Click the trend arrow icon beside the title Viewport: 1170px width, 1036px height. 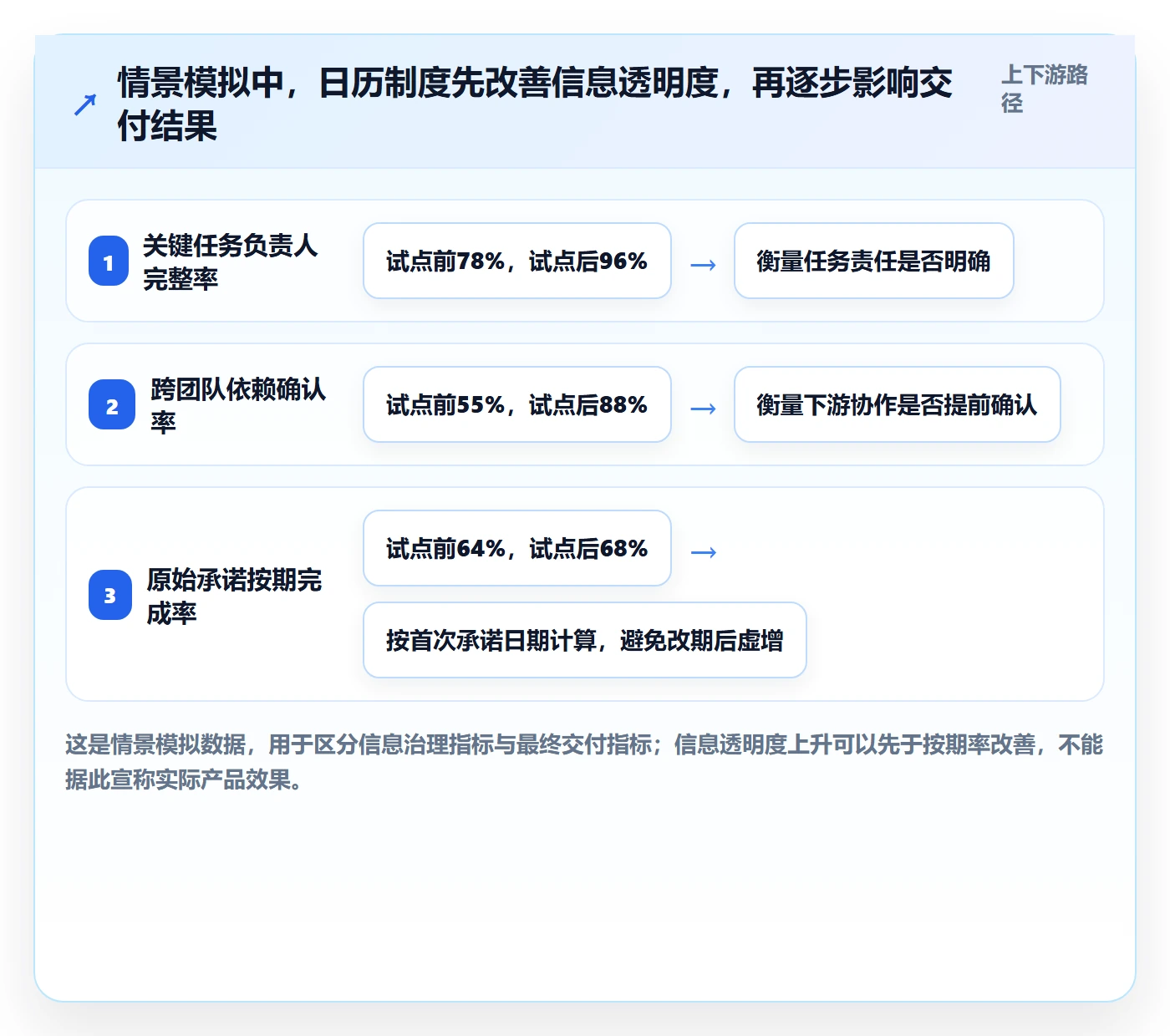(x=85, y=104)
